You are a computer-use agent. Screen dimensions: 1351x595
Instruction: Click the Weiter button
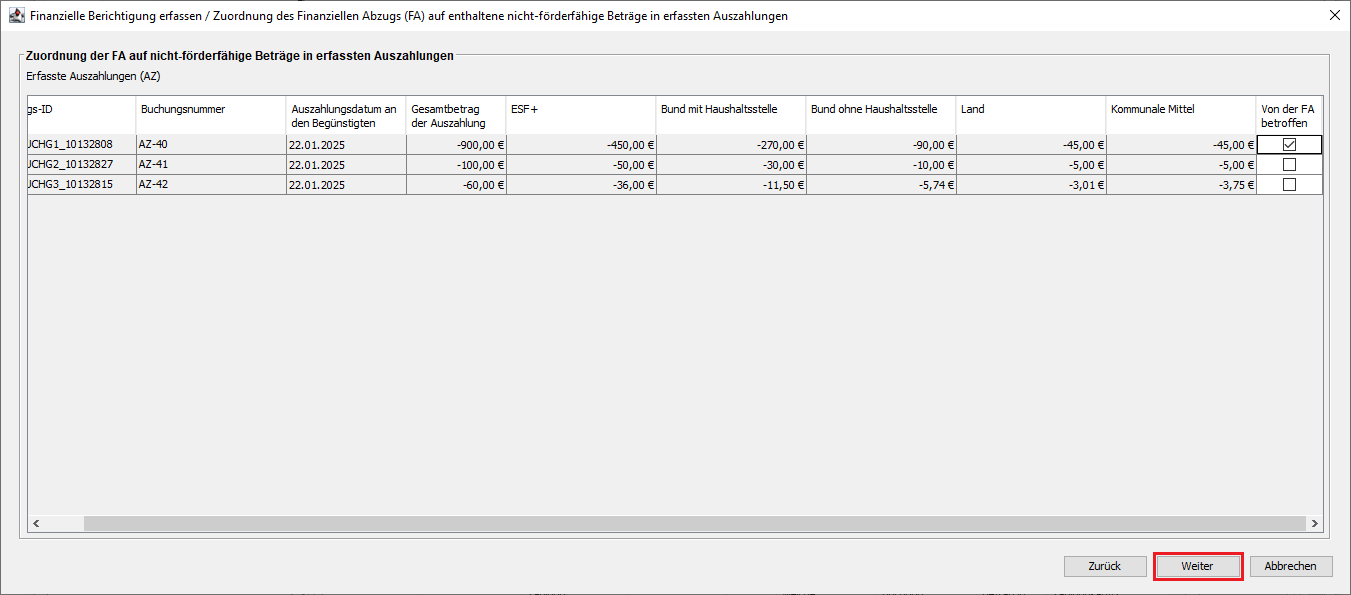tap(1197, 566)
